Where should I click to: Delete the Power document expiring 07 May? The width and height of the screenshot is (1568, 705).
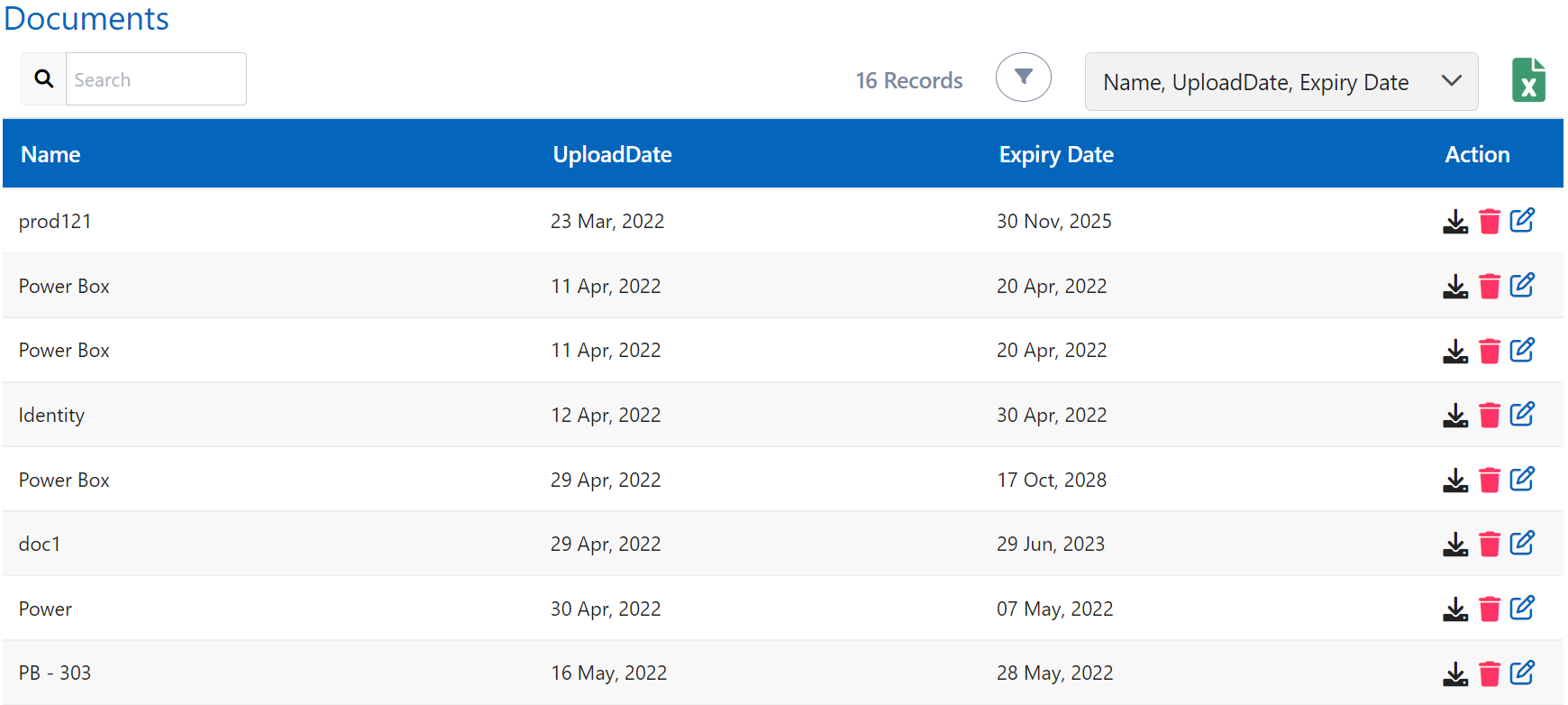[x=1489, y=609]
